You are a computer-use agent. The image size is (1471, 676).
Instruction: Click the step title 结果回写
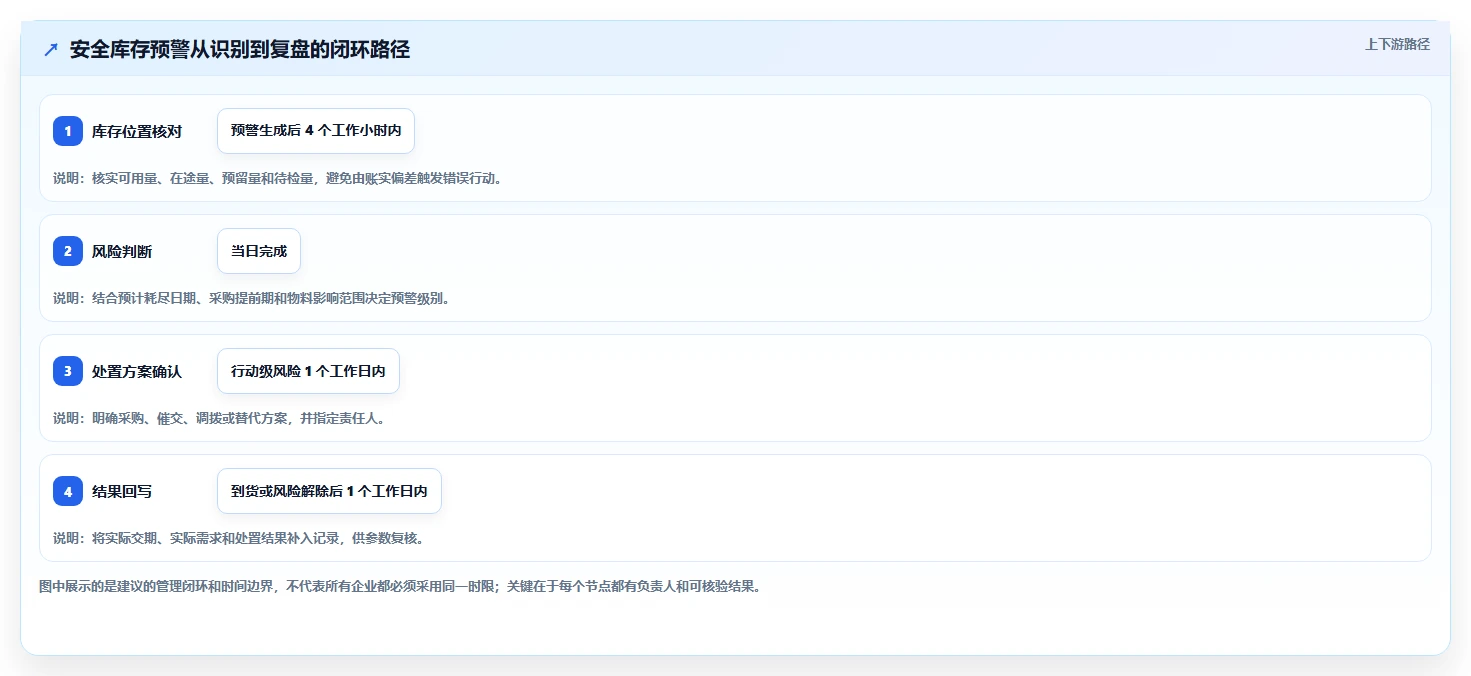click(122, 491)
